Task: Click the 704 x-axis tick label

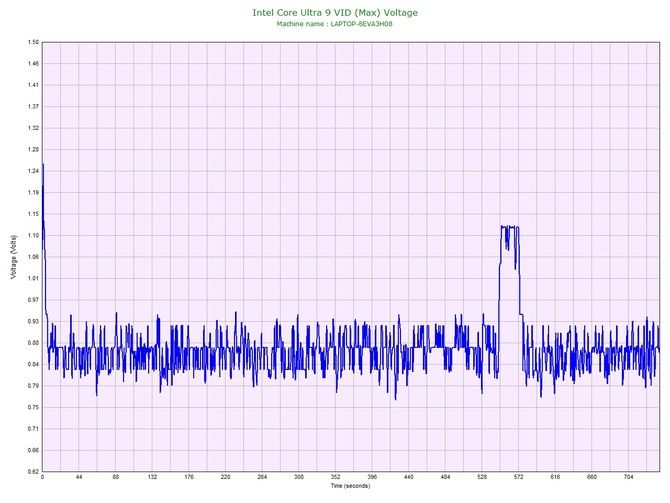Action: coord(629,477)
